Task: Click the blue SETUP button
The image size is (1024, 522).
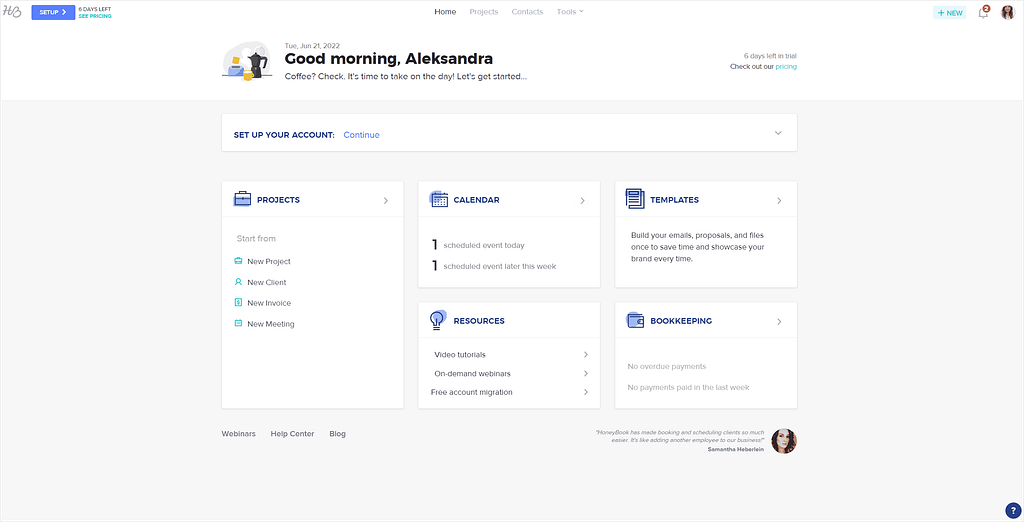Action: 53,12
